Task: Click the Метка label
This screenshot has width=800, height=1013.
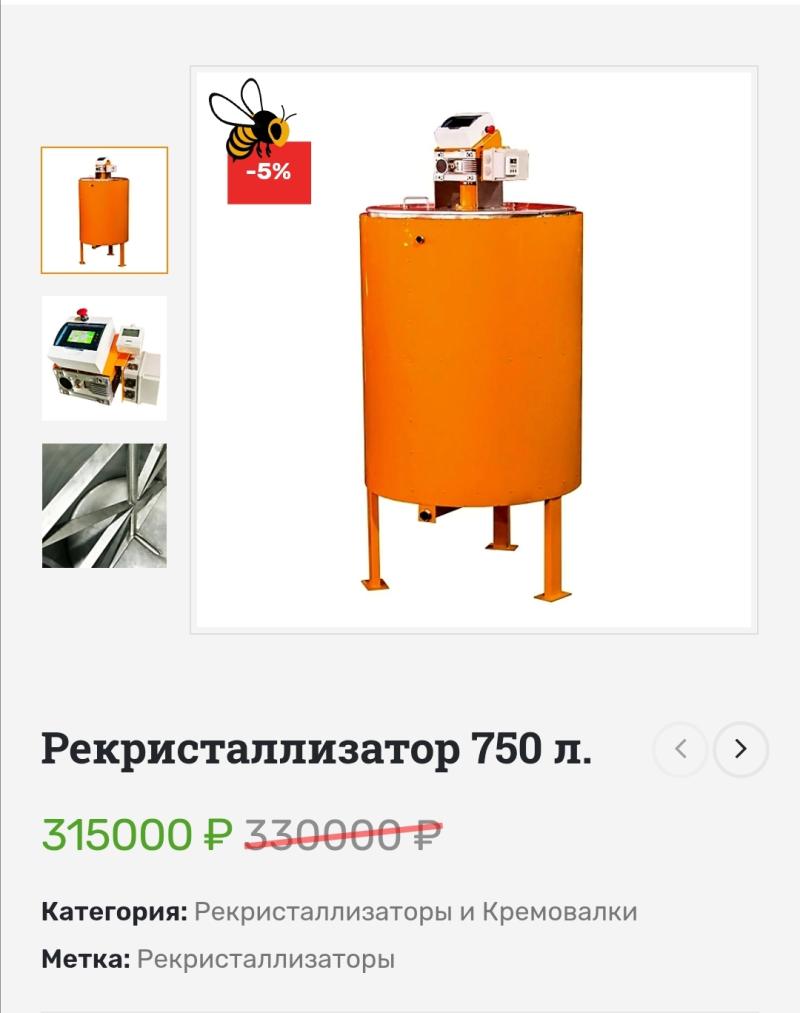Action: point(86,959)
